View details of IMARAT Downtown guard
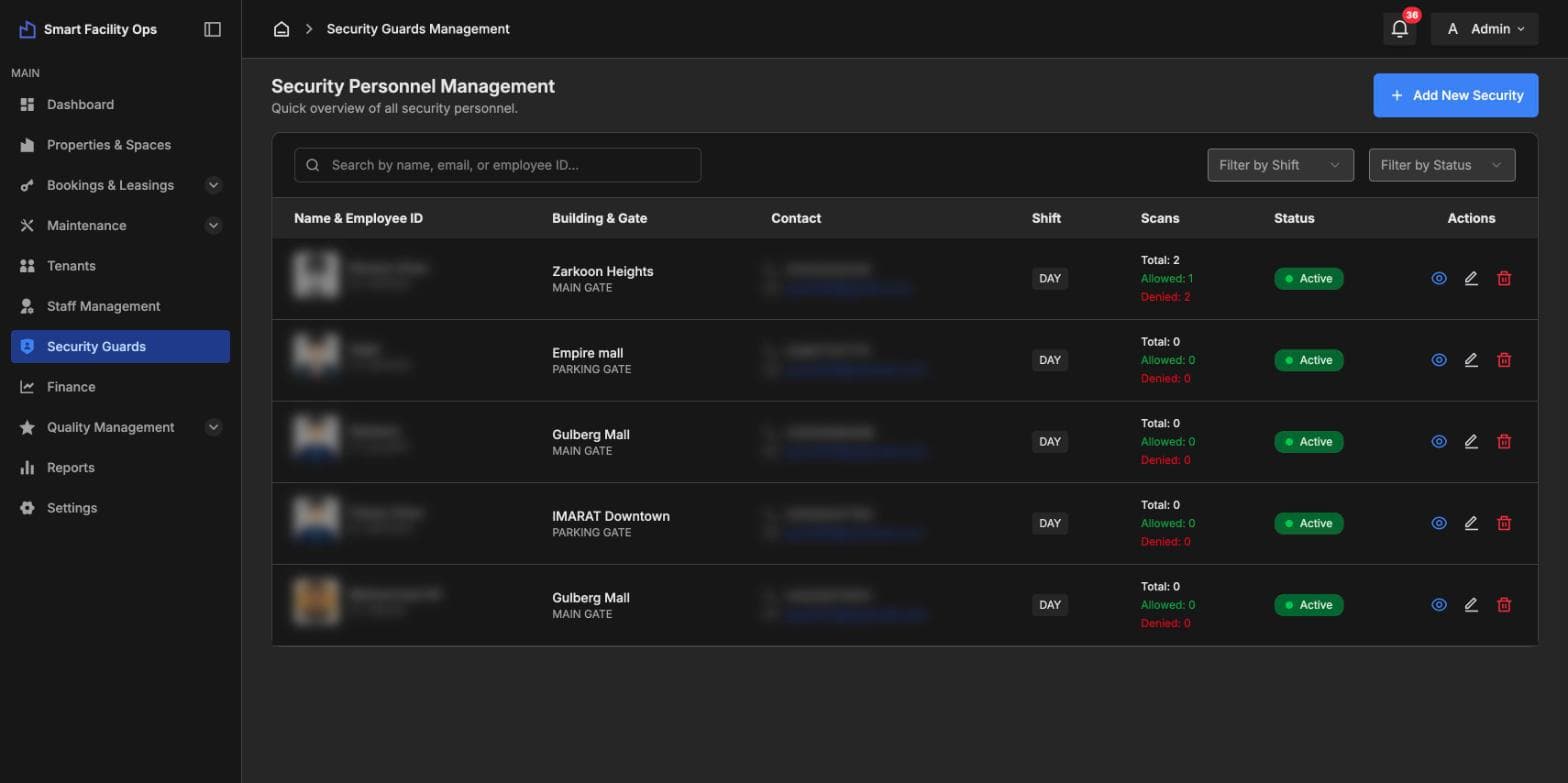This screenshot has height=783, width=1568. (1439, 523)
